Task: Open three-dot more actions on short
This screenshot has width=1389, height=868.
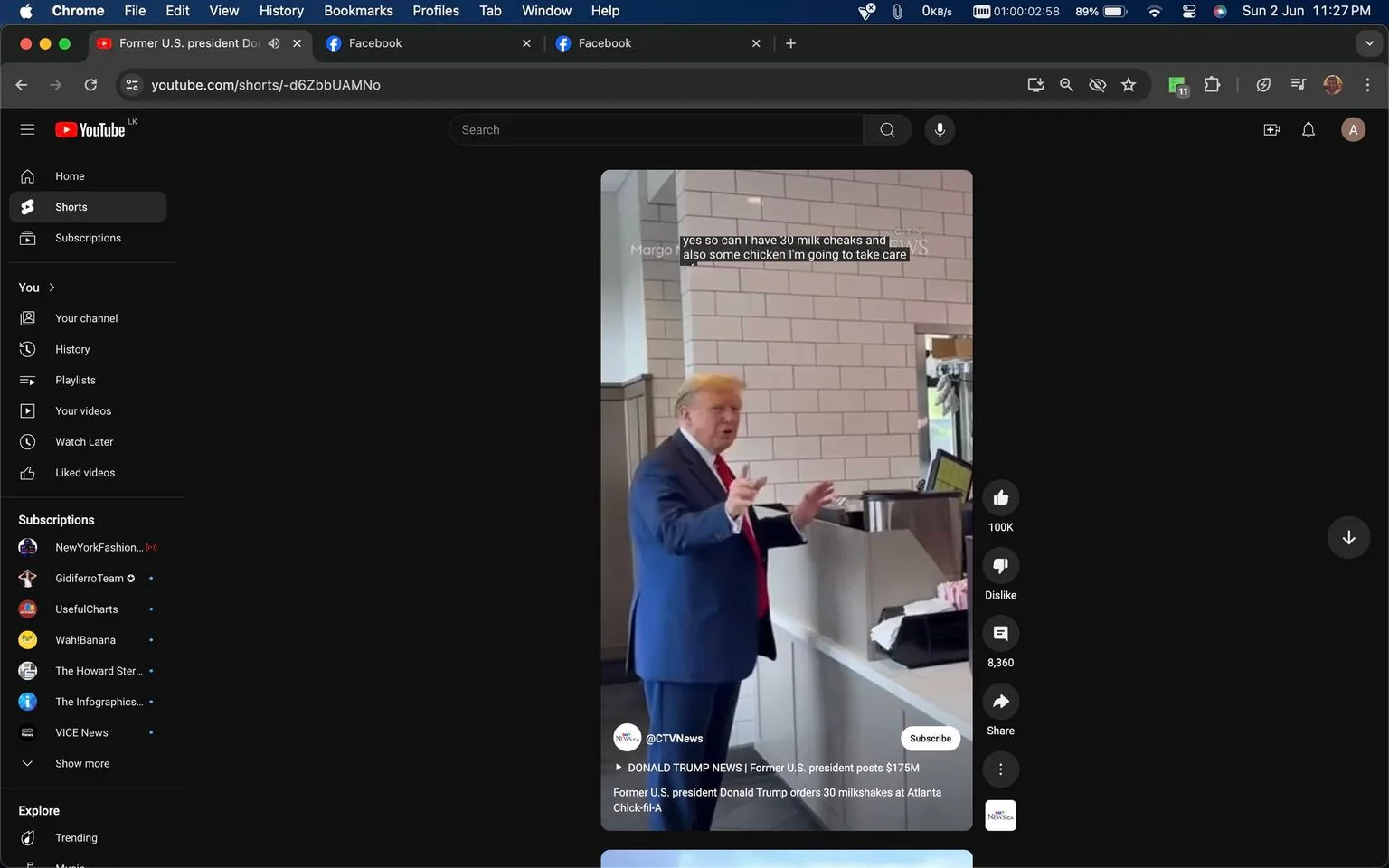Action: coord(1000,769)
